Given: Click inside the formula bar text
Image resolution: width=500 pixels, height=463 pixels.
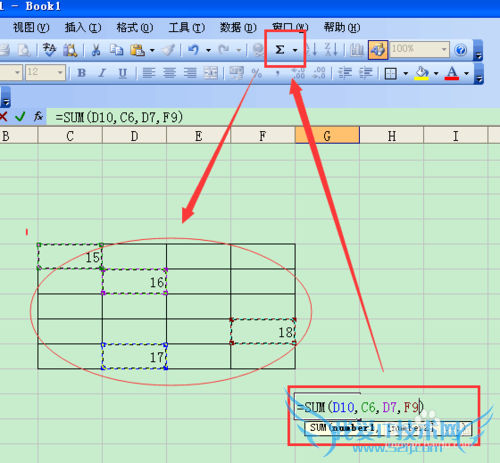Looking at the screenshot, I should (x=119, y=117).
